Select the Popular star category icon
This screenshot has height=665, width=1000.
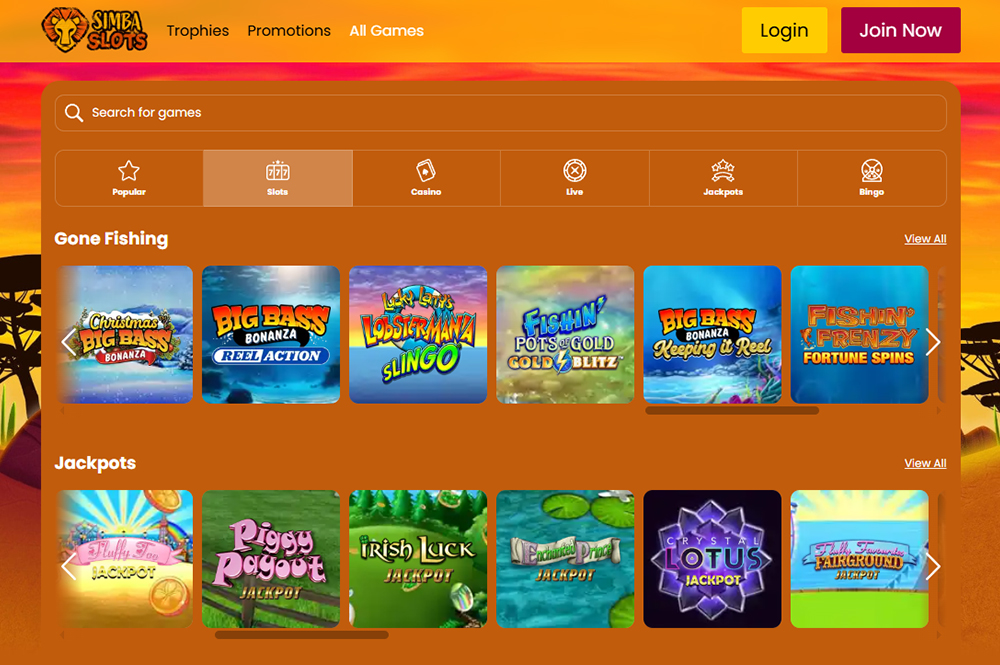click(129, 171)
